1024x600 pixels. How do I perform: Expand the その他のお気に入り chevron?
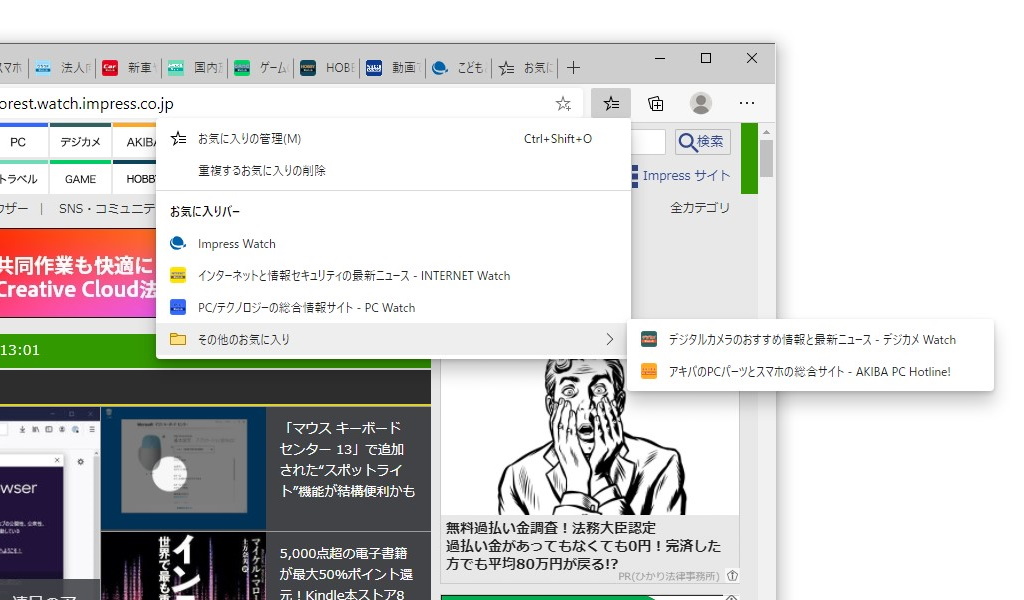[x=610, y=339]
